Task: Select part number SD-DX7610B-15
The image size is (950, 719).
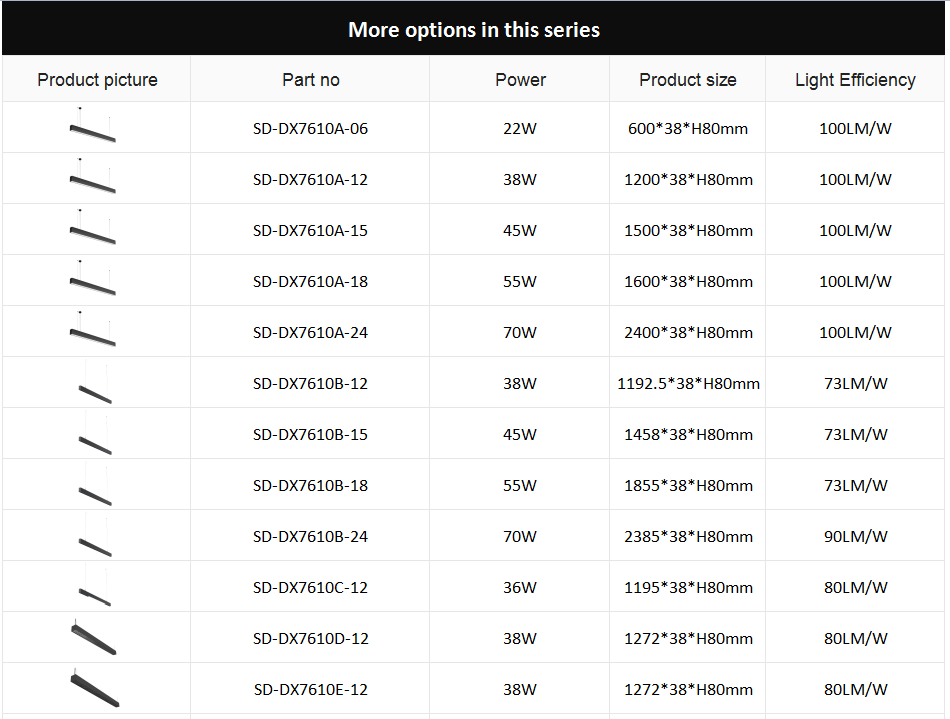Action: (310, 435)
